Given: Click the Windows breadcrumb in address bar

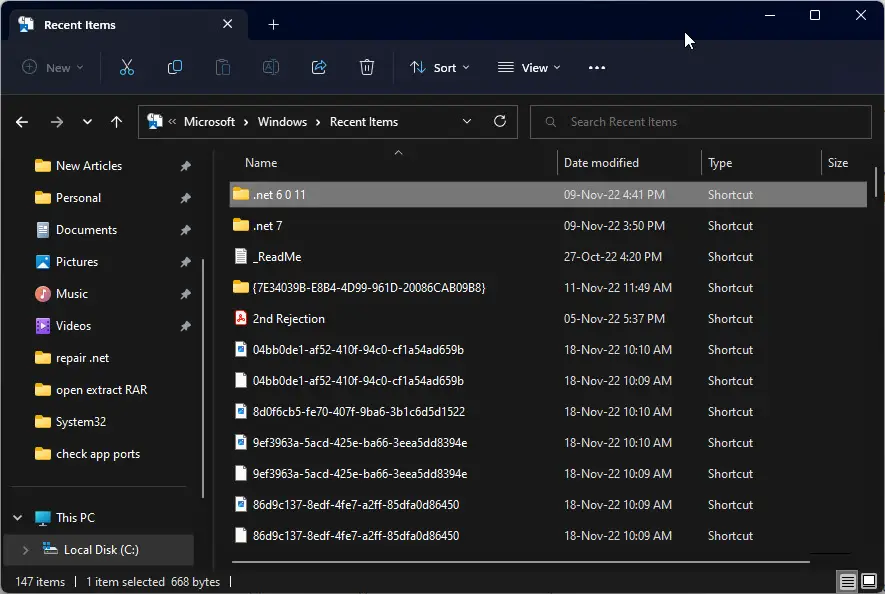Looking at the screenshot, I should (x=282, y=122).
